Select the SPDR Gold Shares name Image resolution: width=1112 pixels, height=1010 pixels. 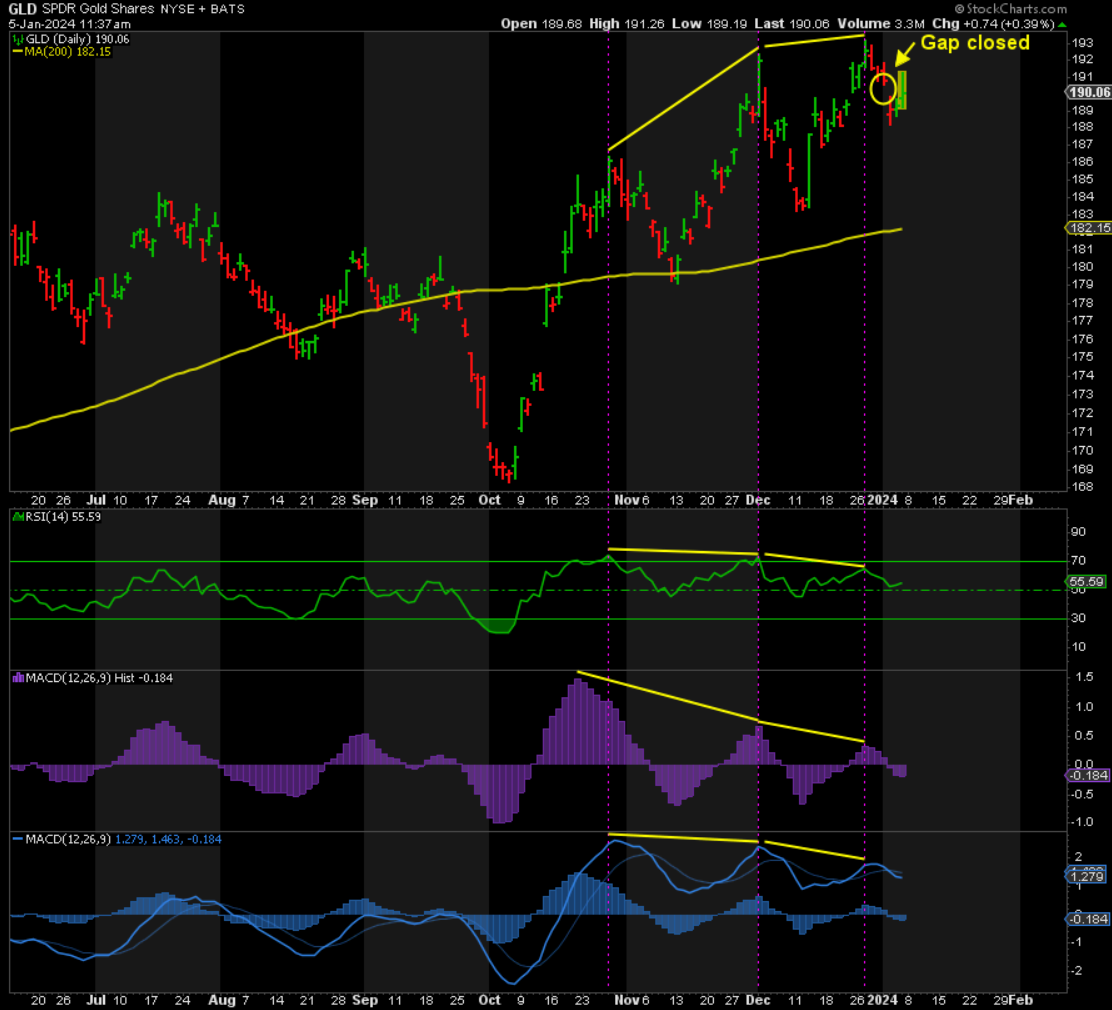[97, 9]
